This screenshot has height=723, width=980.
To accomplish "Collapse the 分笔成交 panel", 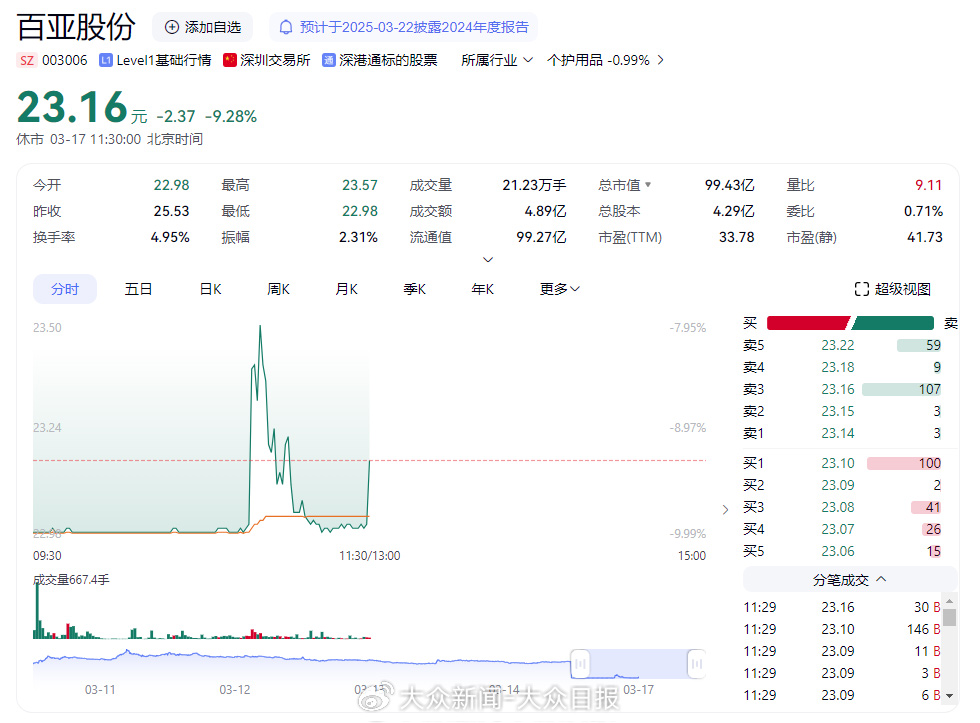I will [850, 580].
